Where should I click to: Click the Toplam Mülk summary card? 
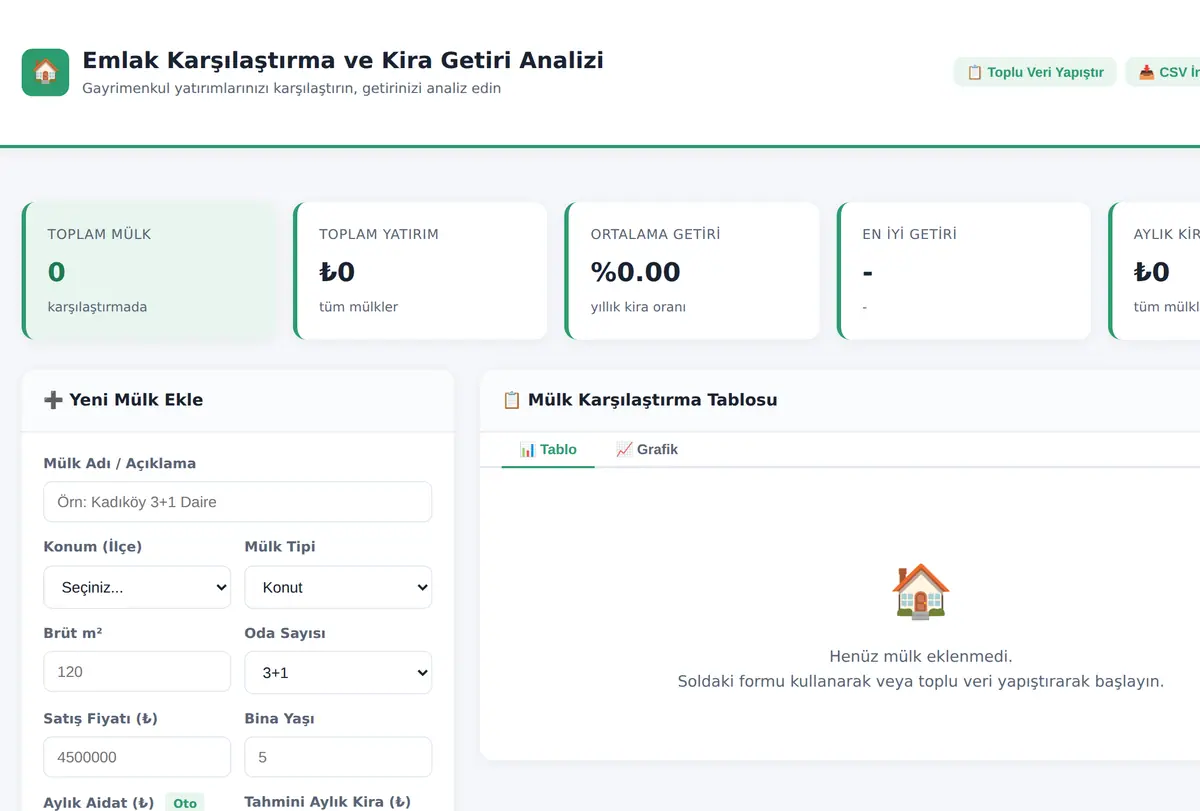coord(148,271)
